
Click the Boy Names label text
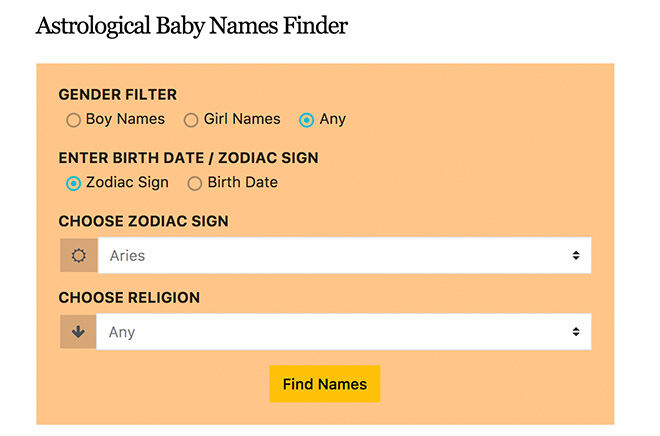point(125,119)
